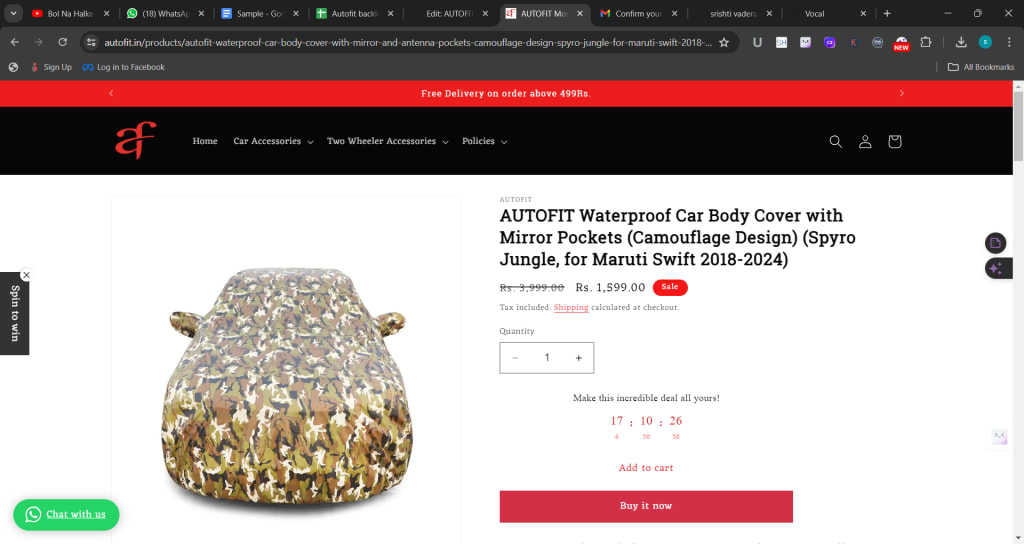Increase quantity with plus button
Screen dimensions: 1024x544
[x=579, y=358]
